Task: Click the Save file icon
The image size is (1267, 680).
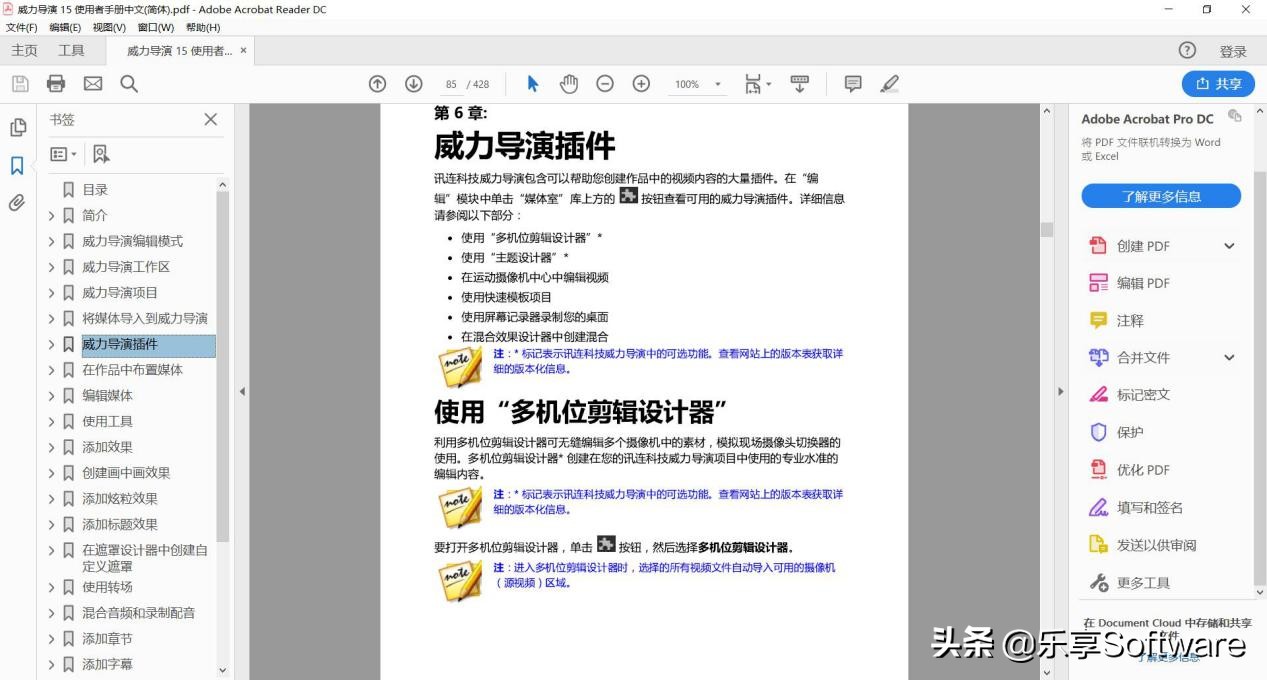Action: coord(20,84)
